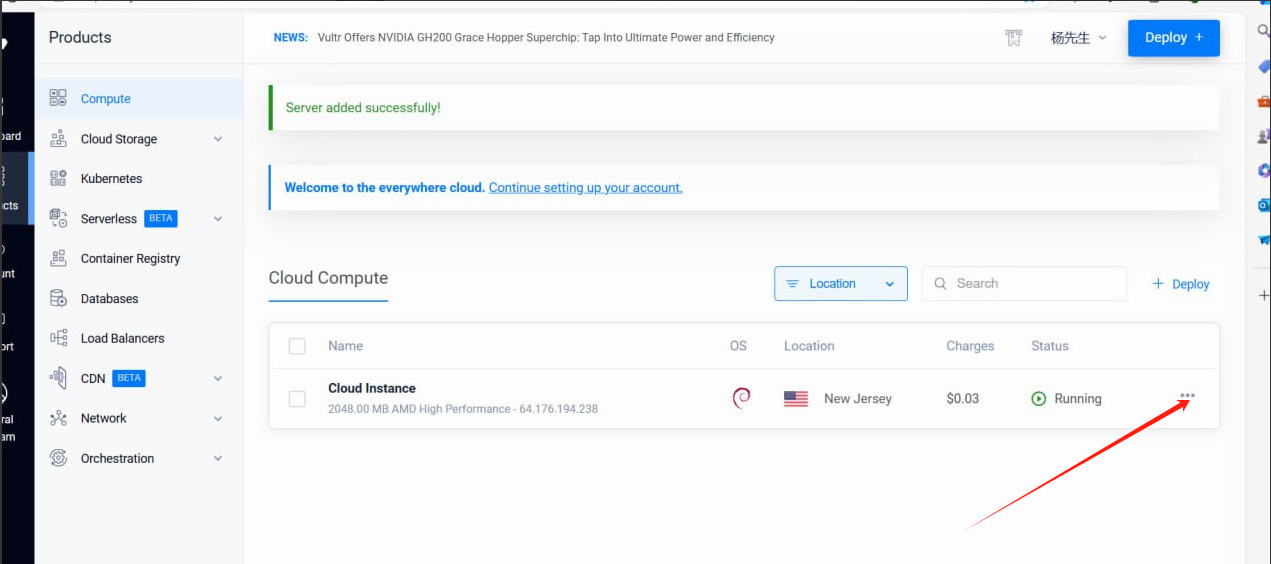Viewport: 1271px width, 564px height.
Task: Click the Debian OS icon
Action: 741,398
